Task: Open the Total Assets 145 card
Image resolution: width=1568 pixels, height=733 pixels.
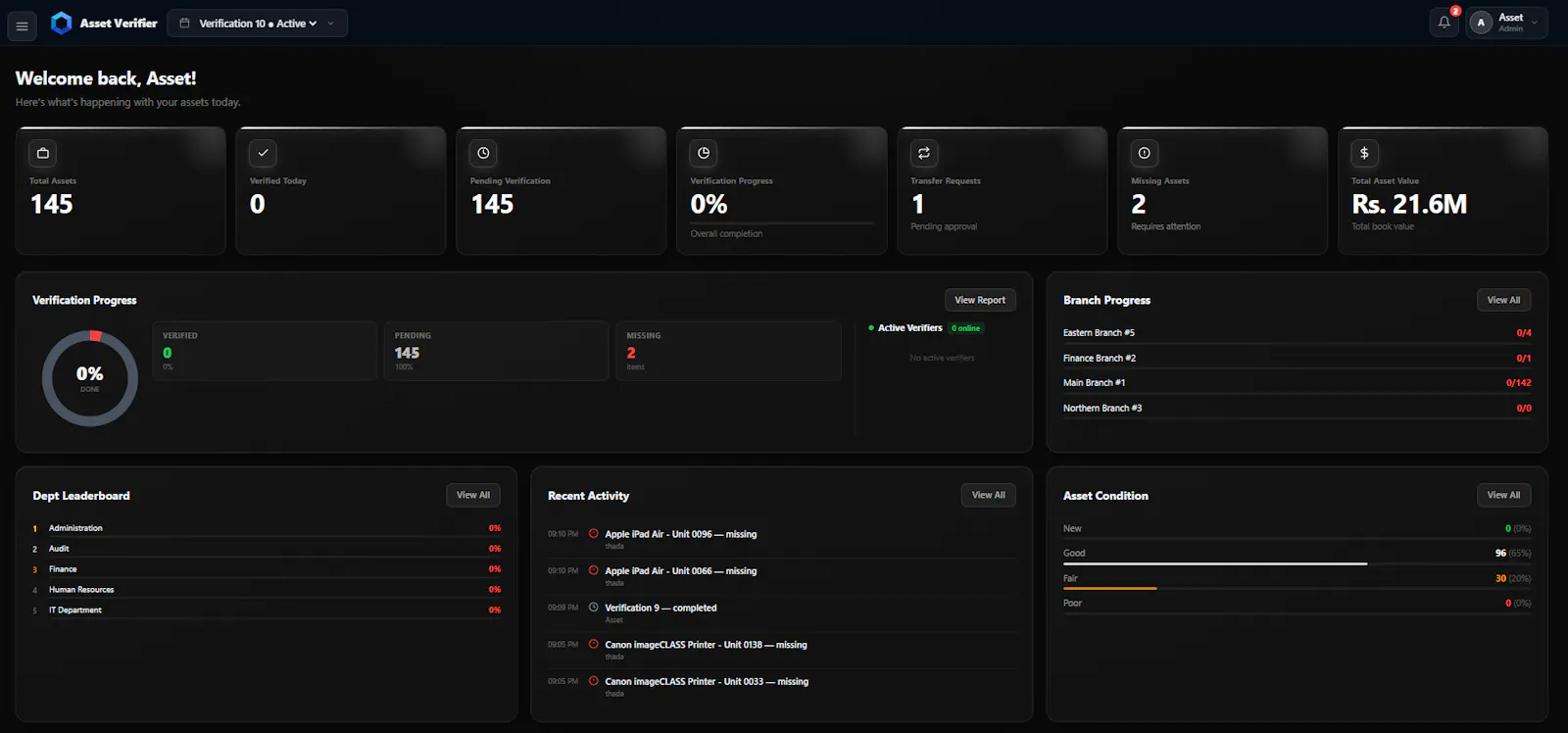Action: point(121,191)
